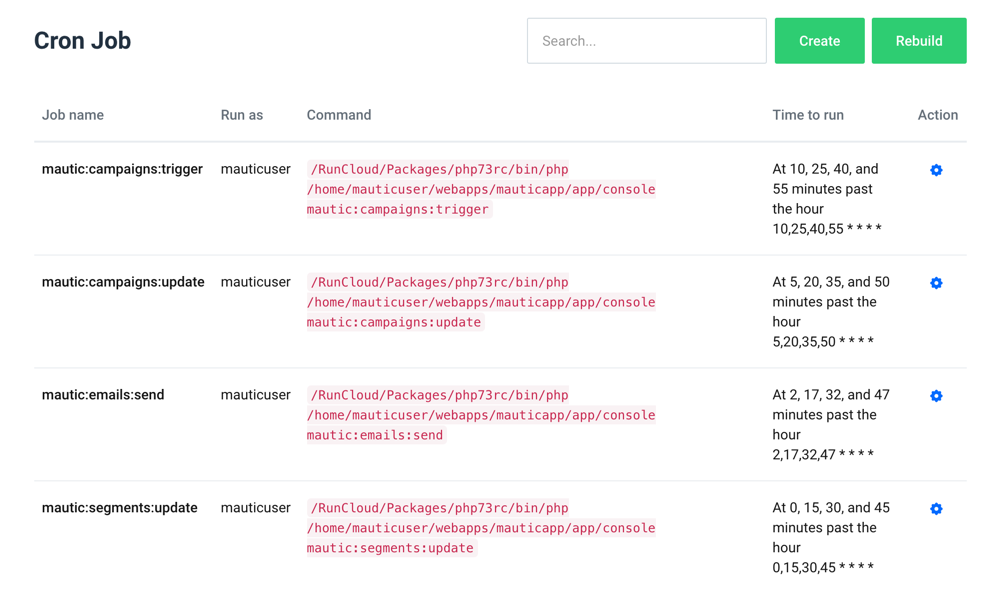Click the Command column header

339,115
